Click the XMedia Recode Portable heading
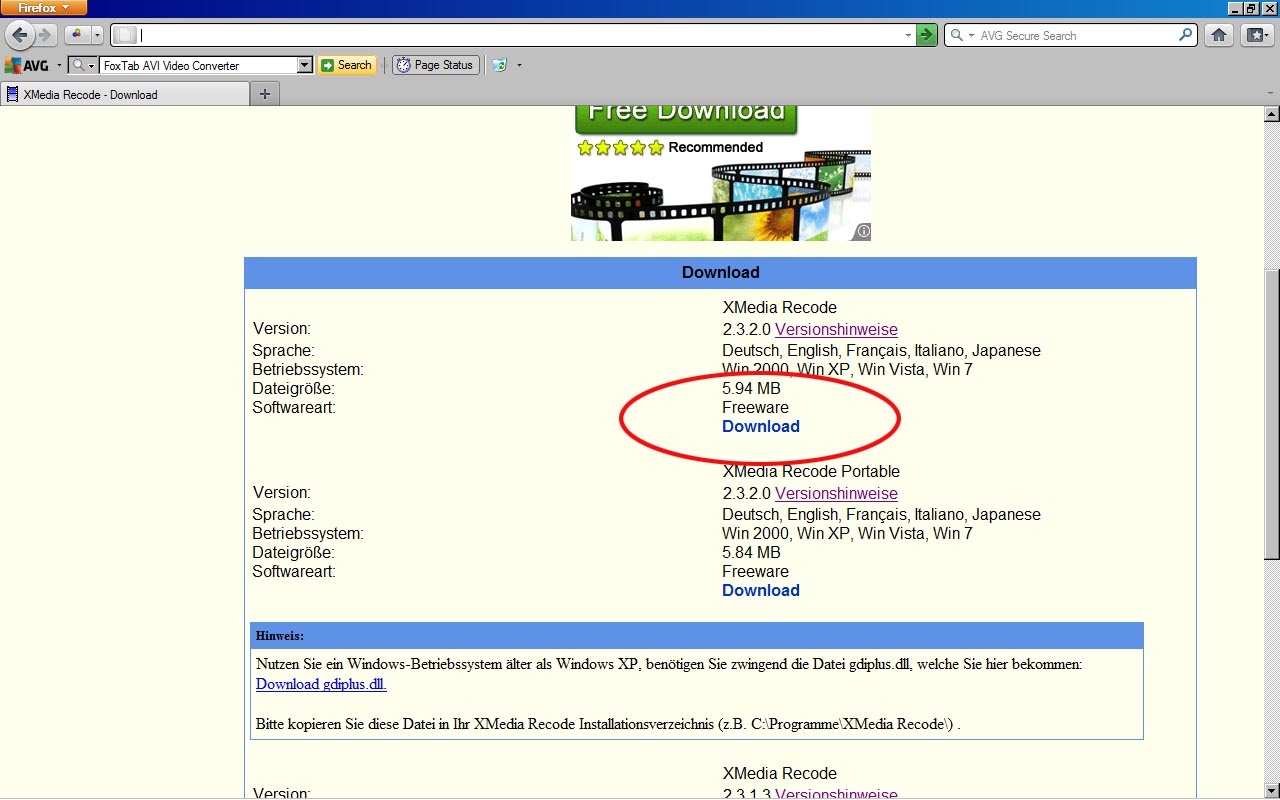 (811, 471)
